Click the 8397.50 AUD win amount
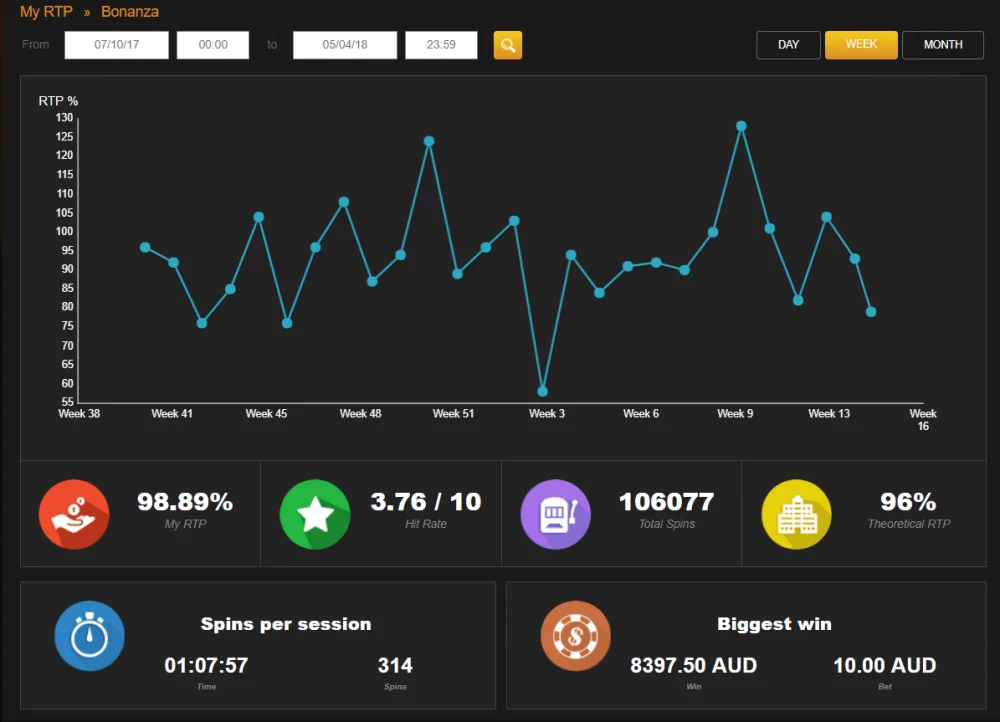Image resolution: width=1000 pixels, height=722 pixels. coord(693,666)
